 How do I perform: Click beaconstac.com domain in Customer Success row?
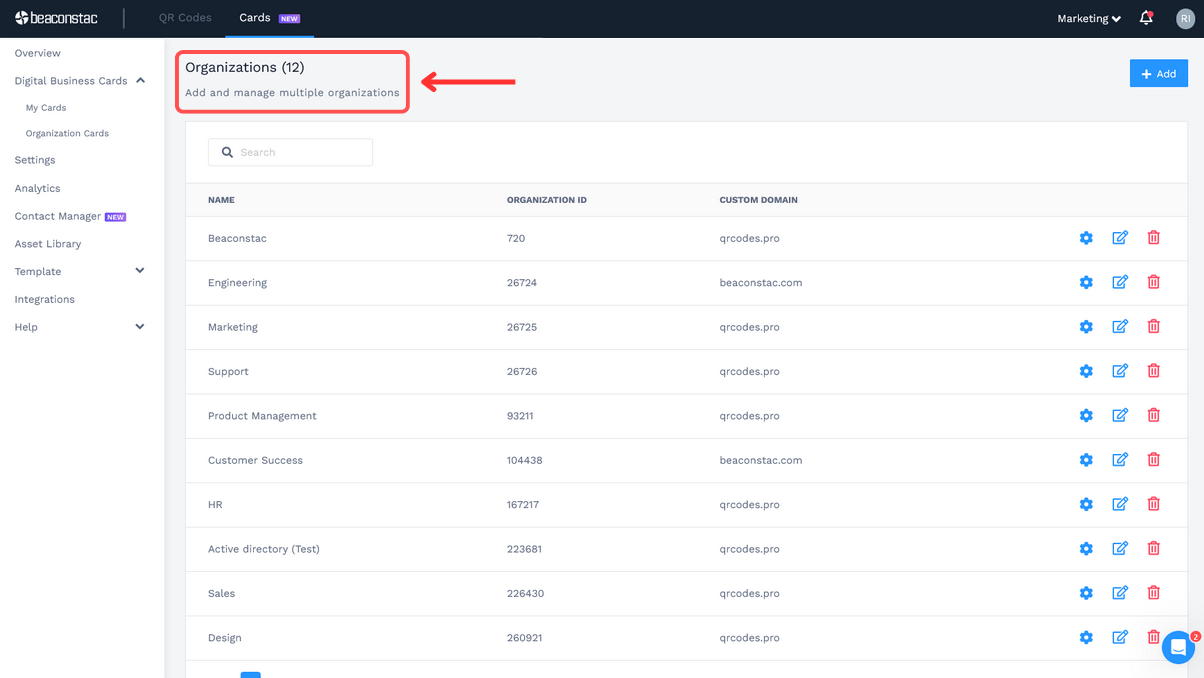click(760, 460)
